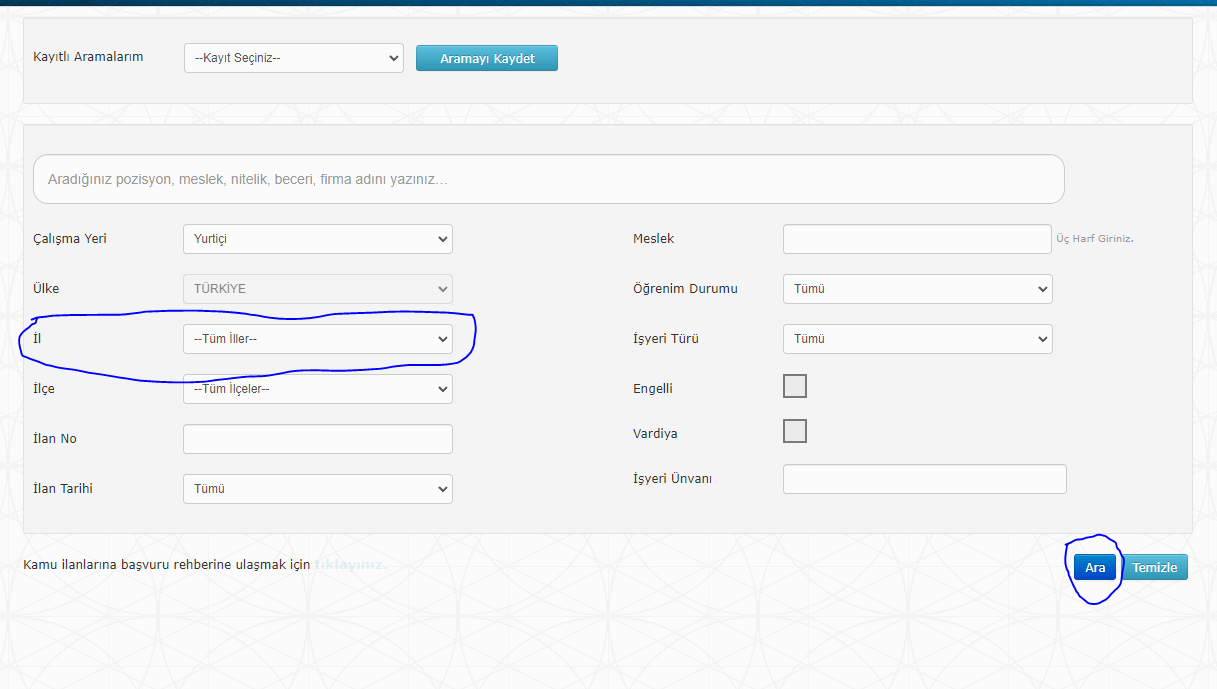The height and width of the screenshot is (689, 1217).
Task: Open the İl province dropdown
Action: coord(317,339)
